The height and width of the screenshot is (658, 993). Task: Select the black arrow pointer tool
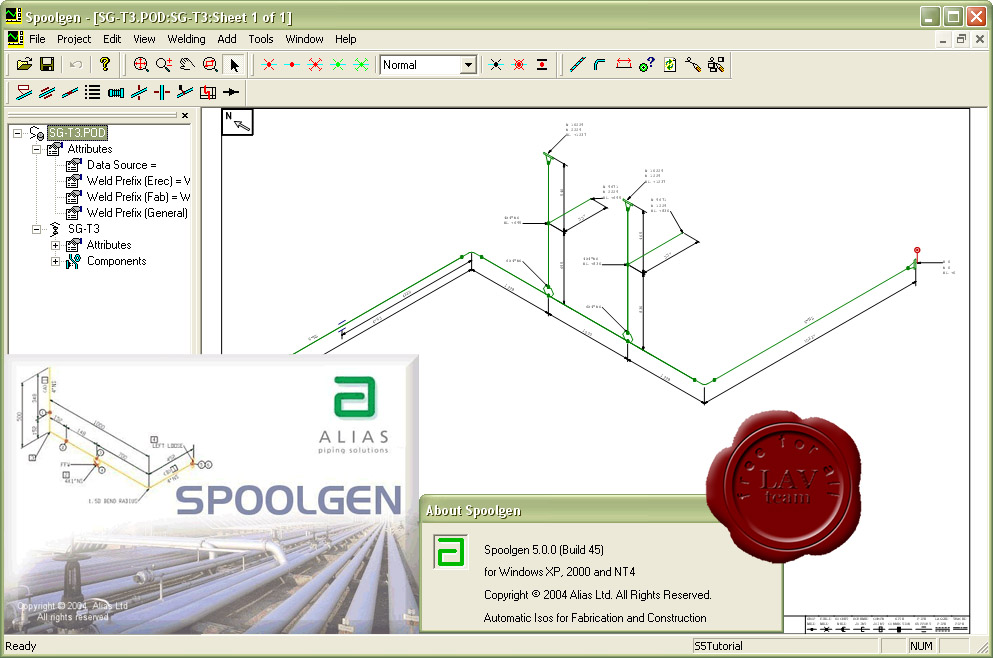(234, 65)
